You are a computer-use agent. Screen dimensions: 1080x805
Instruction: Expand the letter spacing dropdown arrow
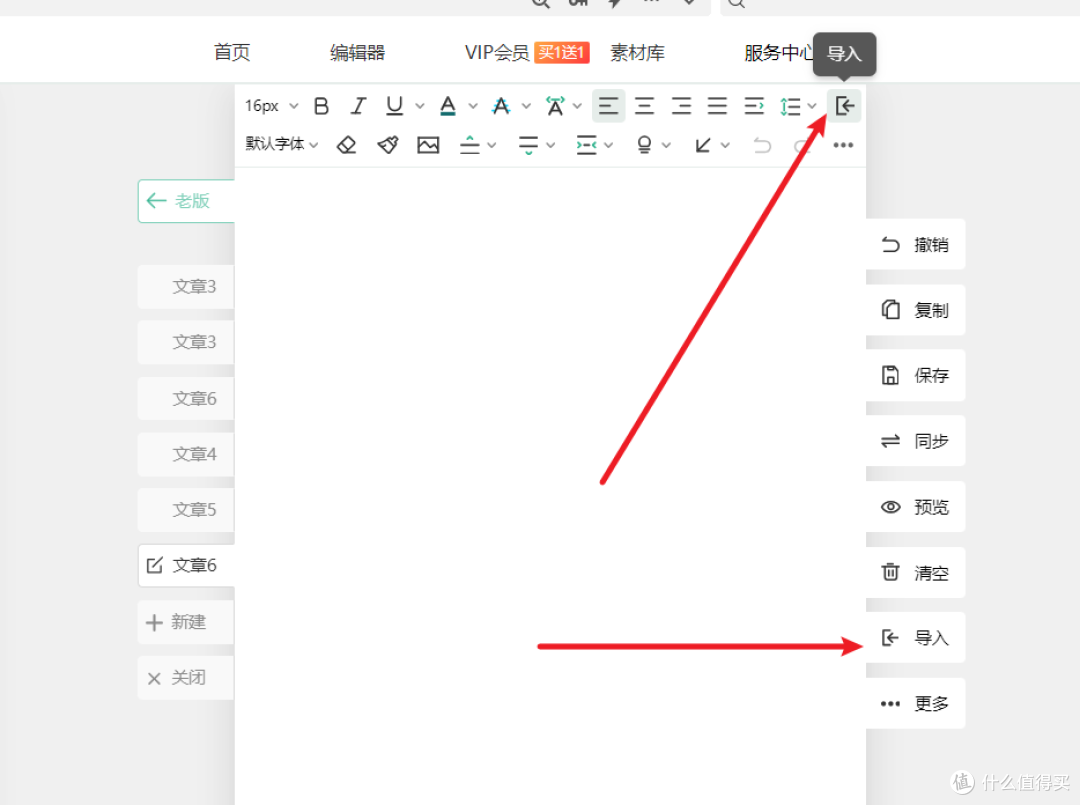point(577,106)
